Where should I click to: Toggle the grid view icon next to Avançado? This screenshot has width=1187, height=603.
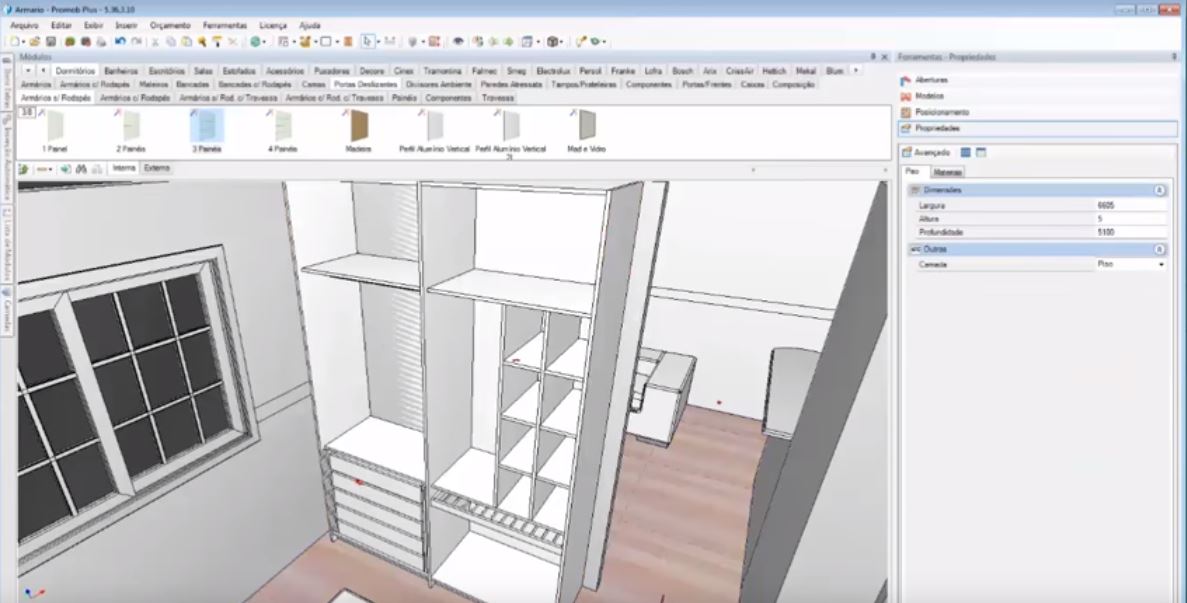click(x=965, y=152)
